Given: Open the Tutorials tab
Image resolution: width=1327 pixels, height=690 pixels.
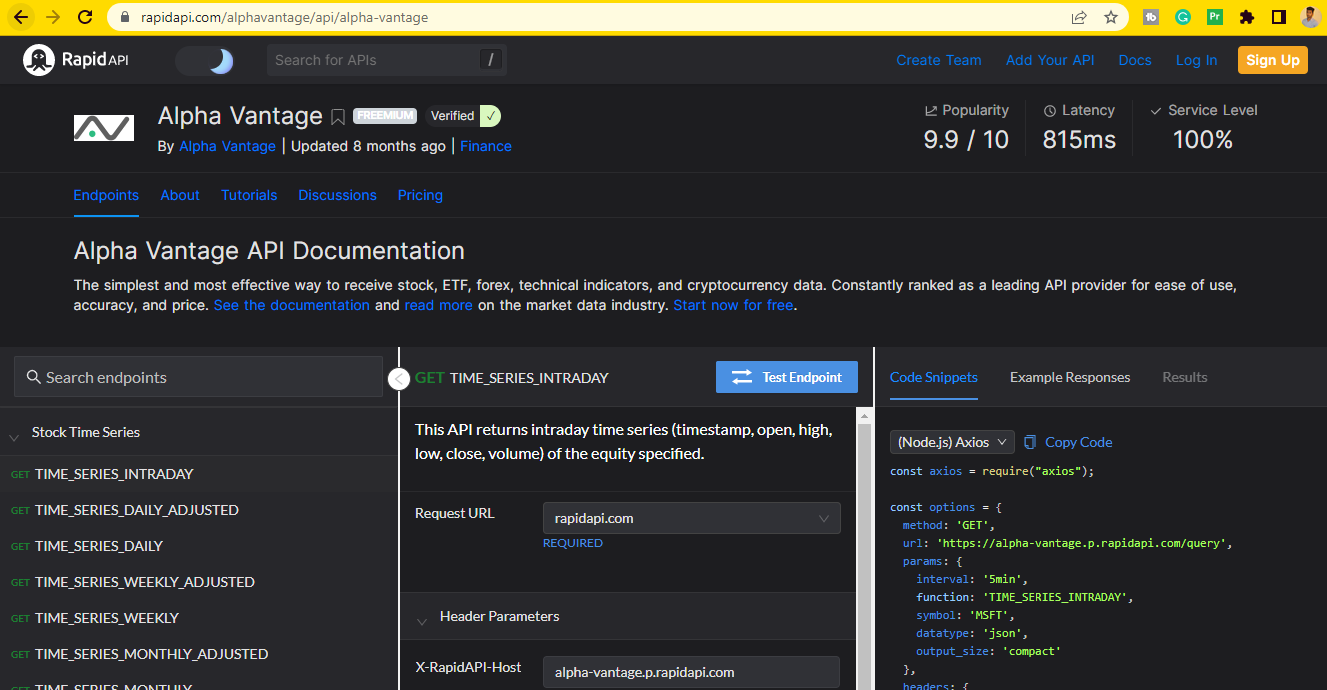Looking at the screenshot, I should click(249, 195).
